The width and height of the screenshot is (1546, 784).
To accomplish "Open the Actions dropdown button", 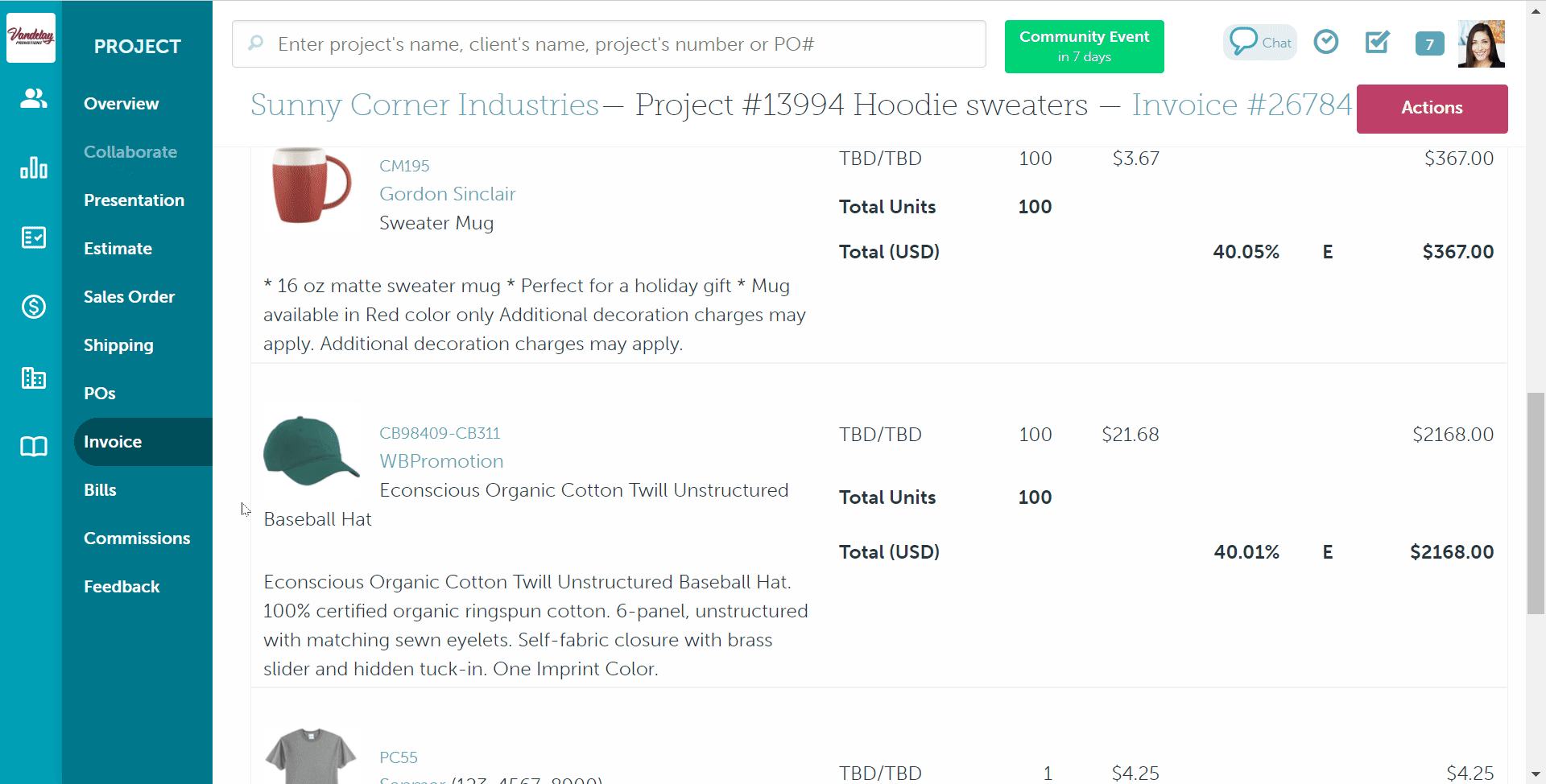I will pos(1431,108).
